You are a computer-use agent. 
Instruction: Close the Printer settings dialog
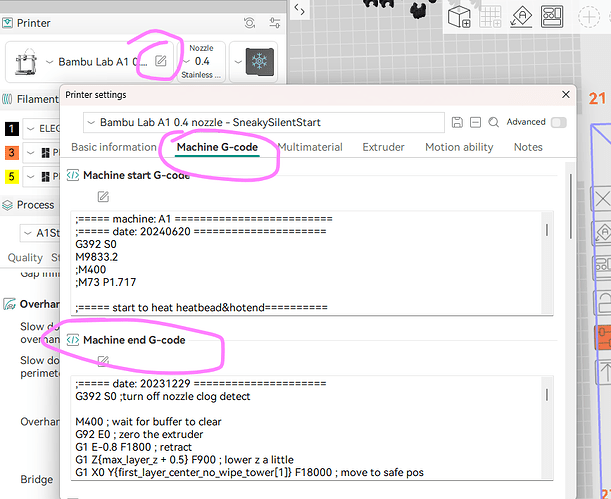(566, 95)
